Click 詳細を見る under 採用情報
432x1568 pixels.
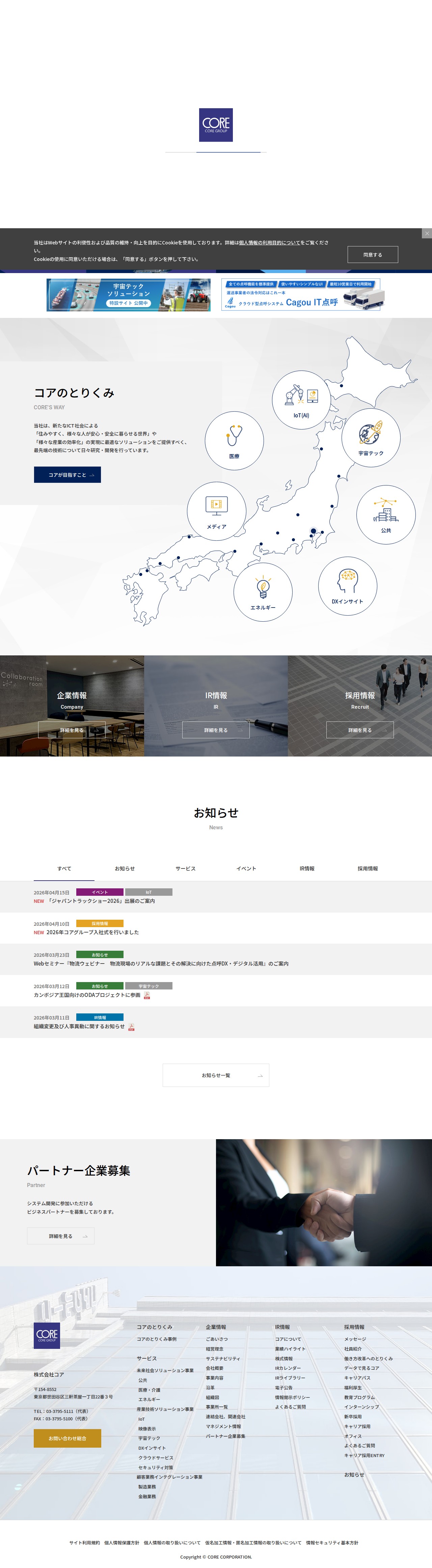[360, 730]
